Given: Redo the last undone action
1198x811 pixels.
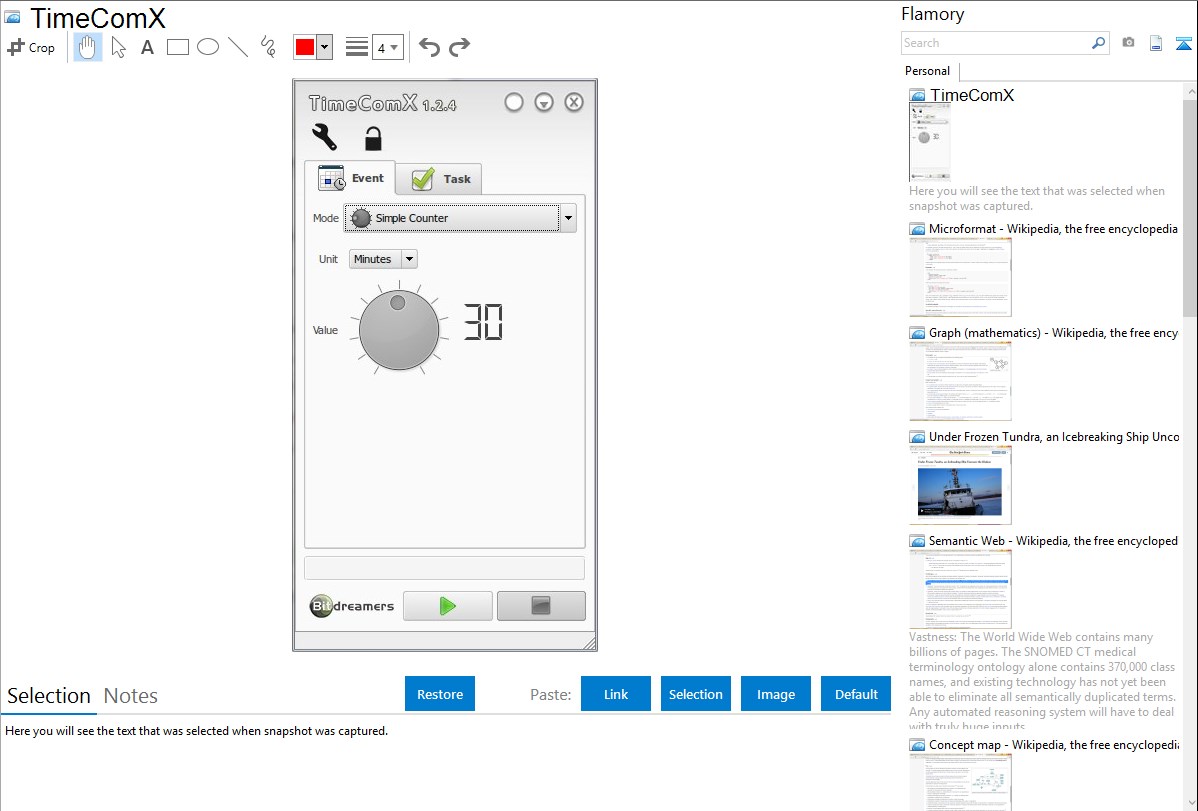Looking at the screenshot, I should [x=459, y=47].
